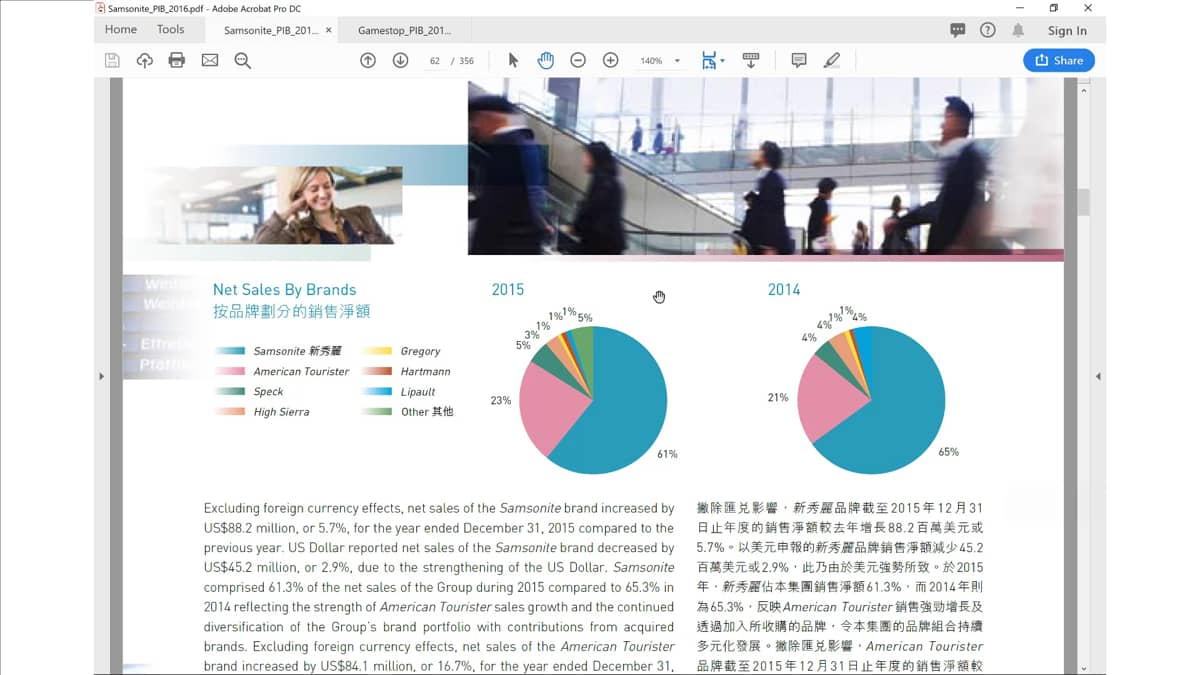
Task: Click the Samsonite legend color swatch
Action: (229, 351)
